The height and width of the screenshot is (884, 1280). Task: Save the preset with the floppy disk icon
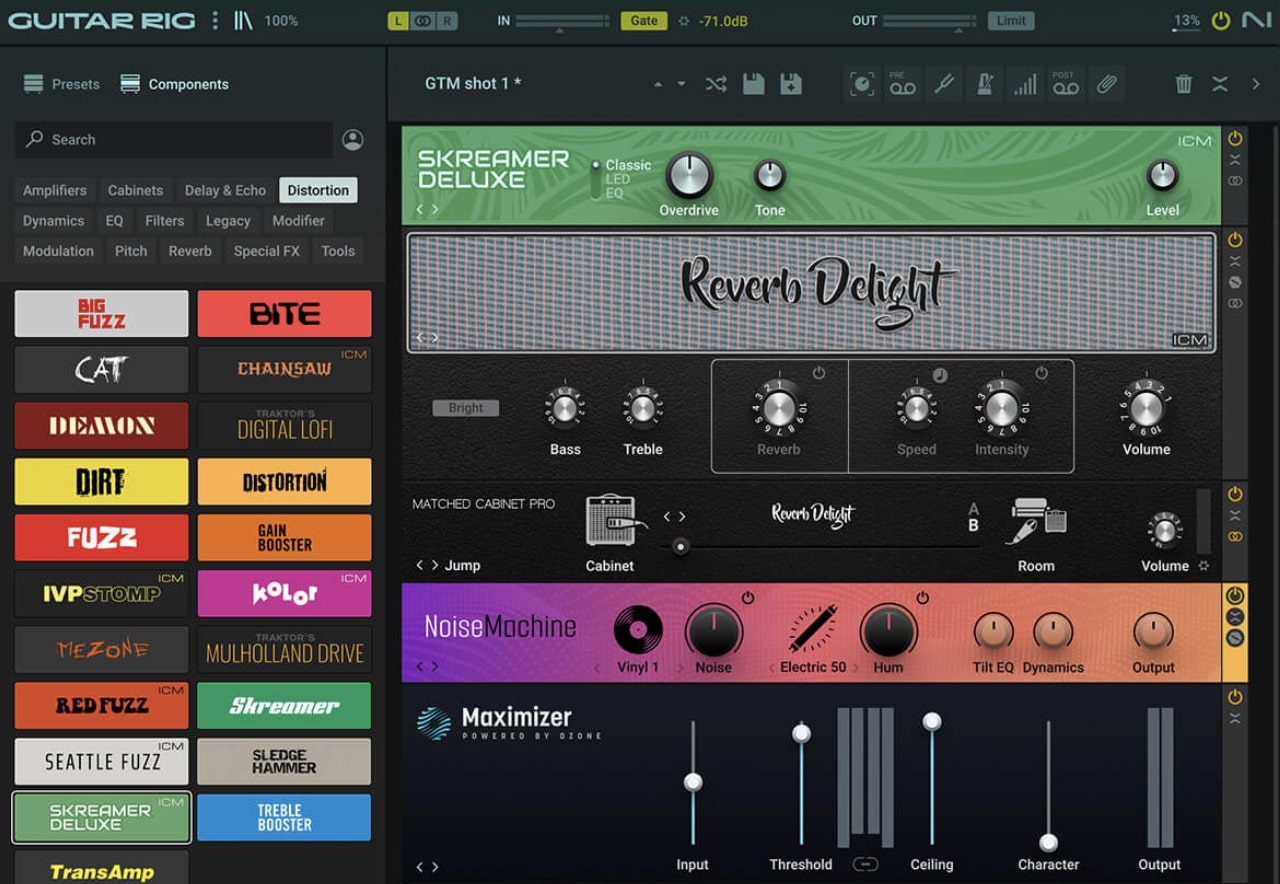click(x=754, y=84)
